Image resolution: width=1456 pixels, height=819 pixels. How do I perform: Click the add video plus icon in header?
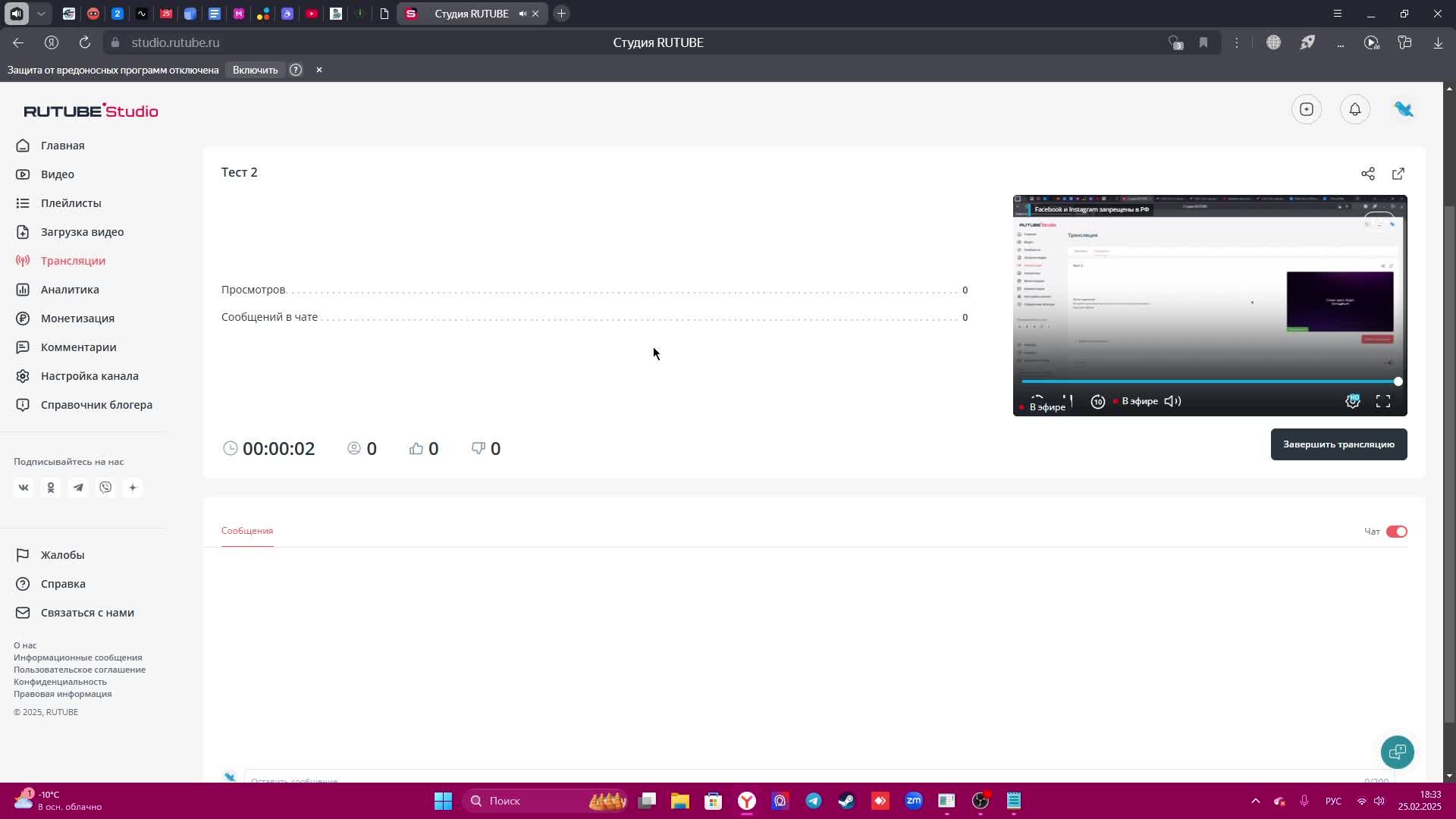(x=1307, y=109)
